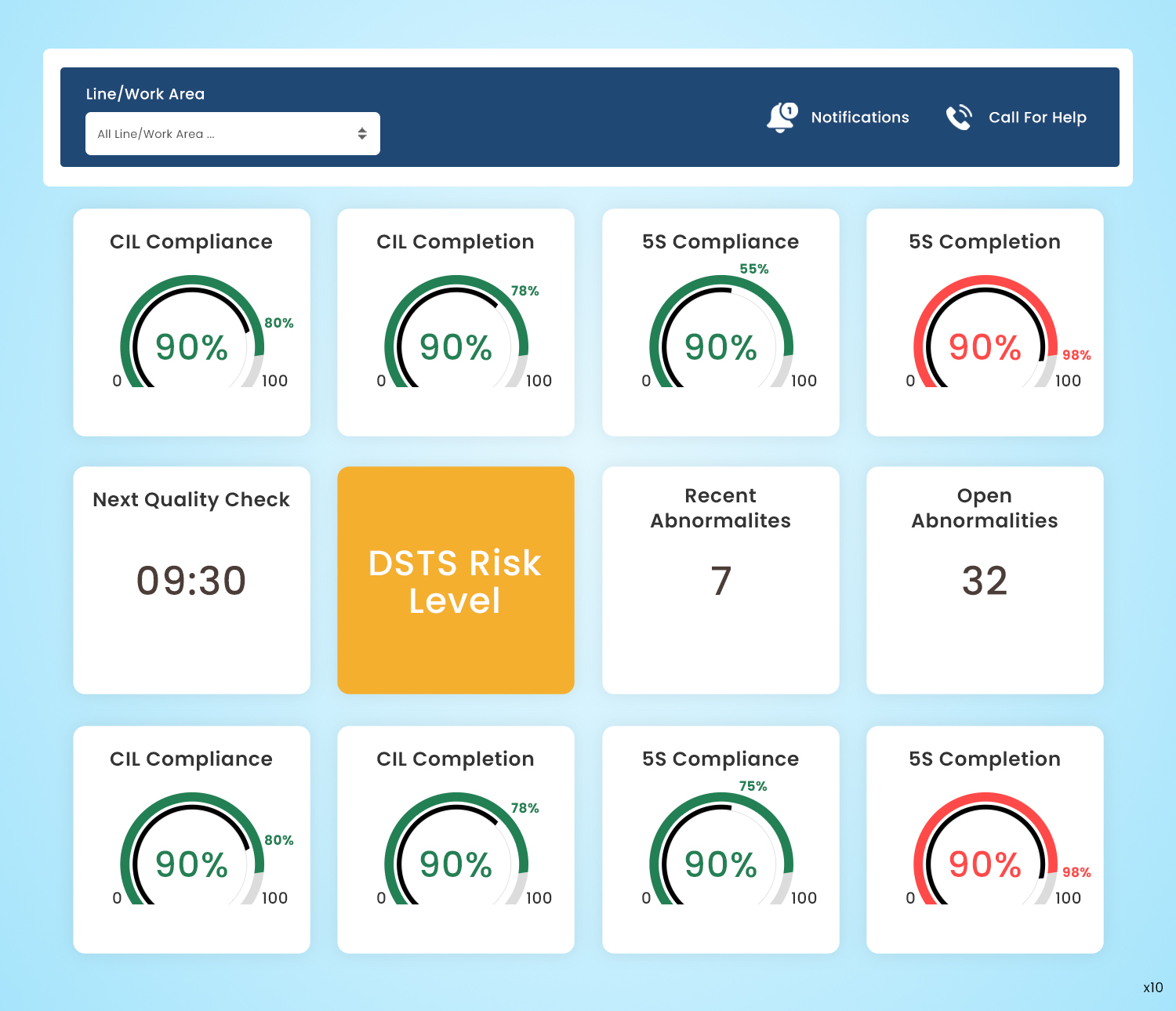The image size is (1176, 1011).
Task: Click the bottom-row red 5S Completion gauge
Action: click(x=985, y=854)
